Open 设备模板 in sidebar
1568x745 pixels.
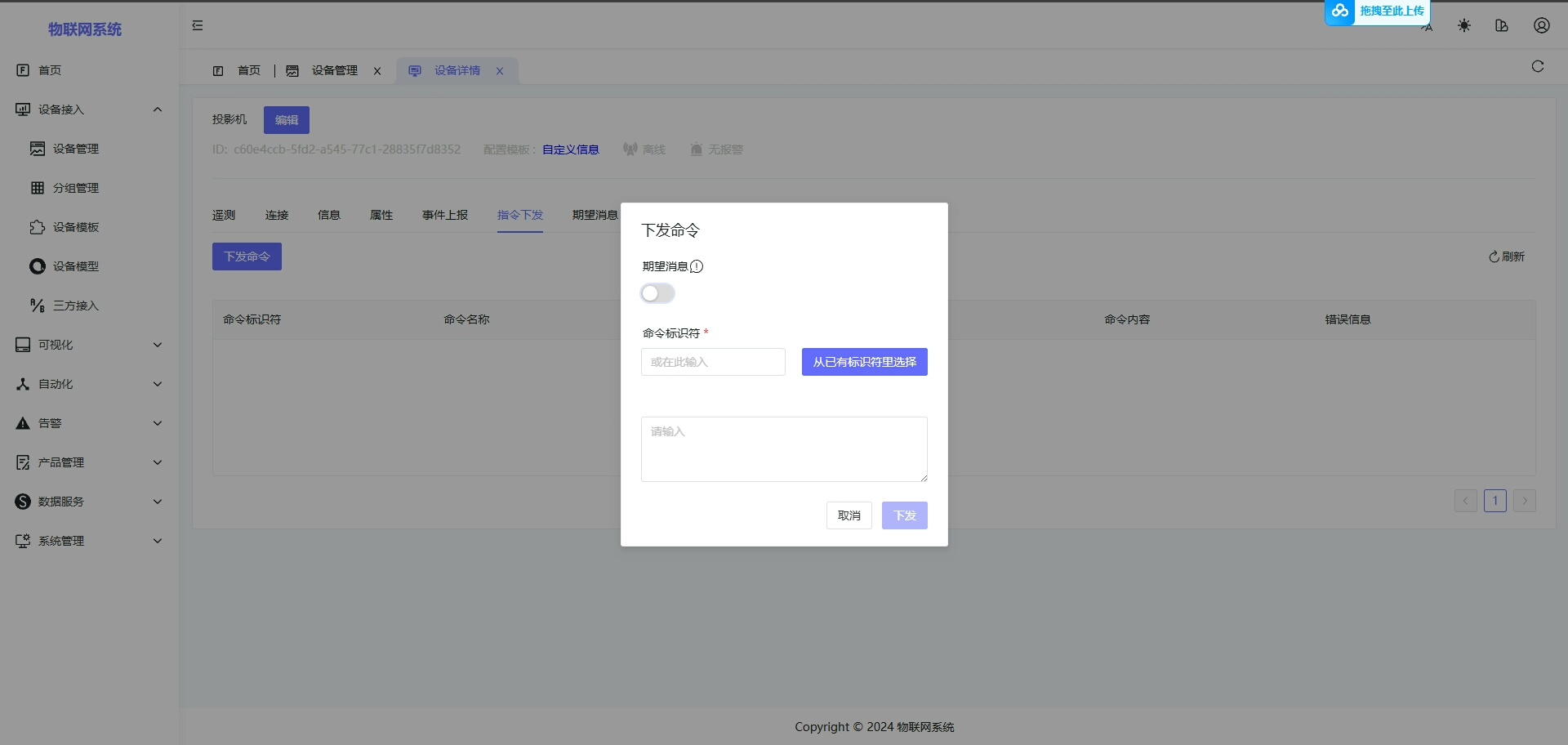tap(75, 227)
